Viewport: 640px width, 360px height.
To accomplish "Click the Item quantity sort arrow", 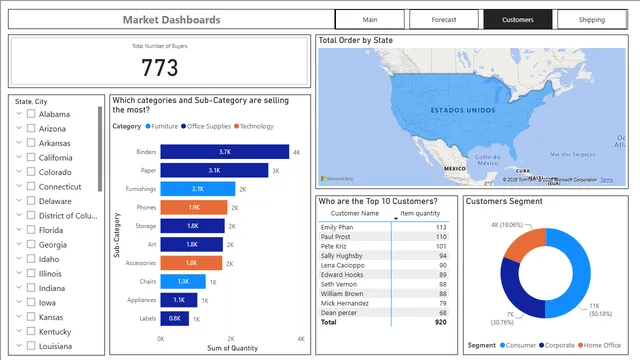I will point(396,219).
